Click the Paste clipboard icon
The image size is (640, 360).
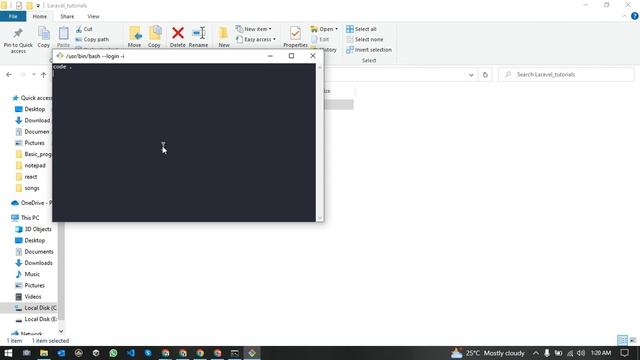[63, 33]
